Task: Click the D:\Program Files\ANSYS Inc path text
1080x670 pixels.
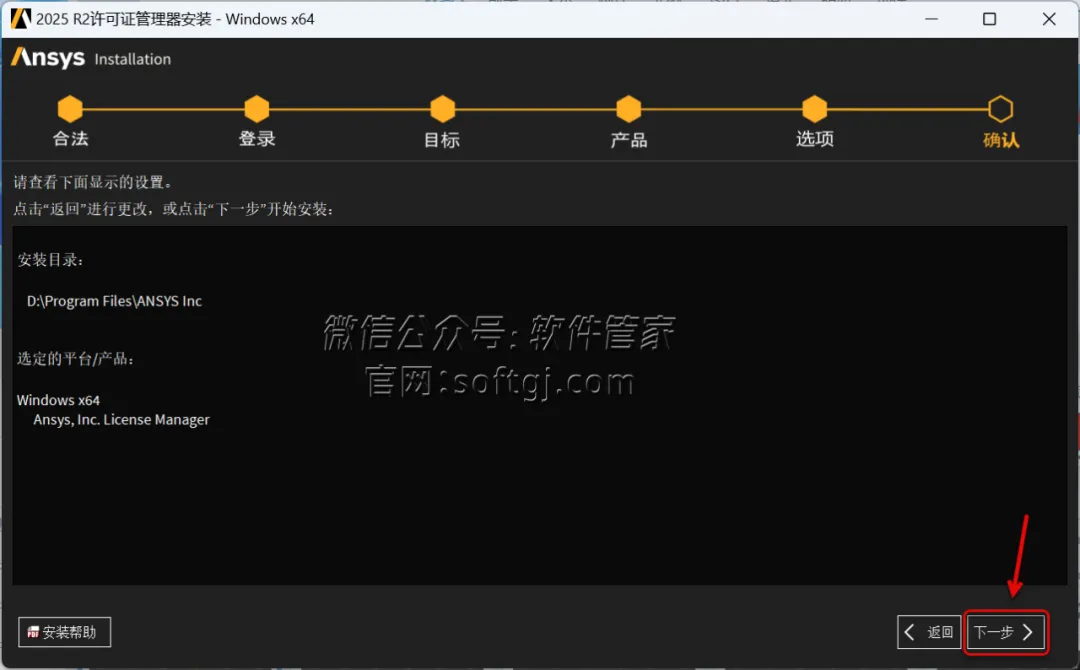Action: coord(114,301)
